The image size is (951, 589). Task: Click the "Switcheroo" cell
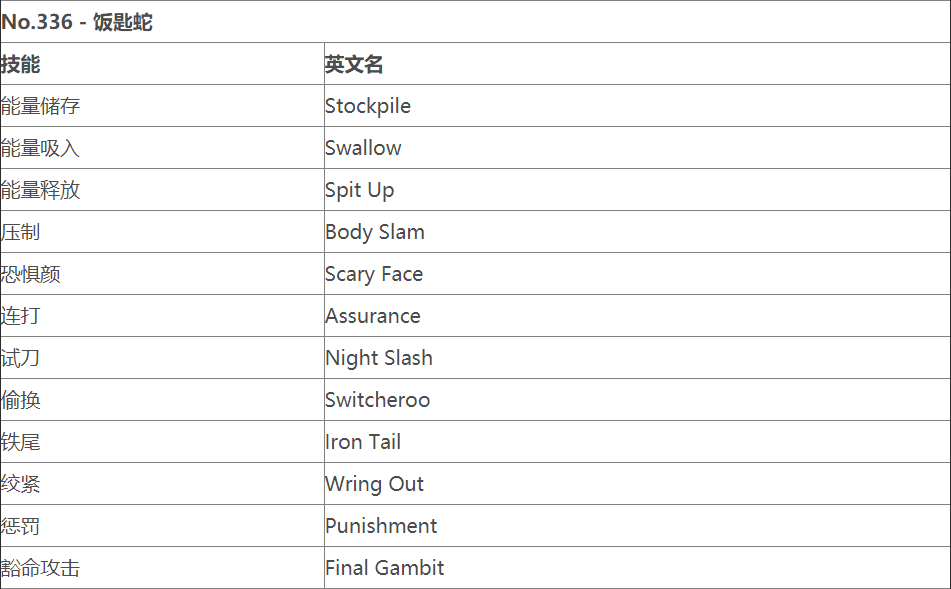(x=378, y=400)
